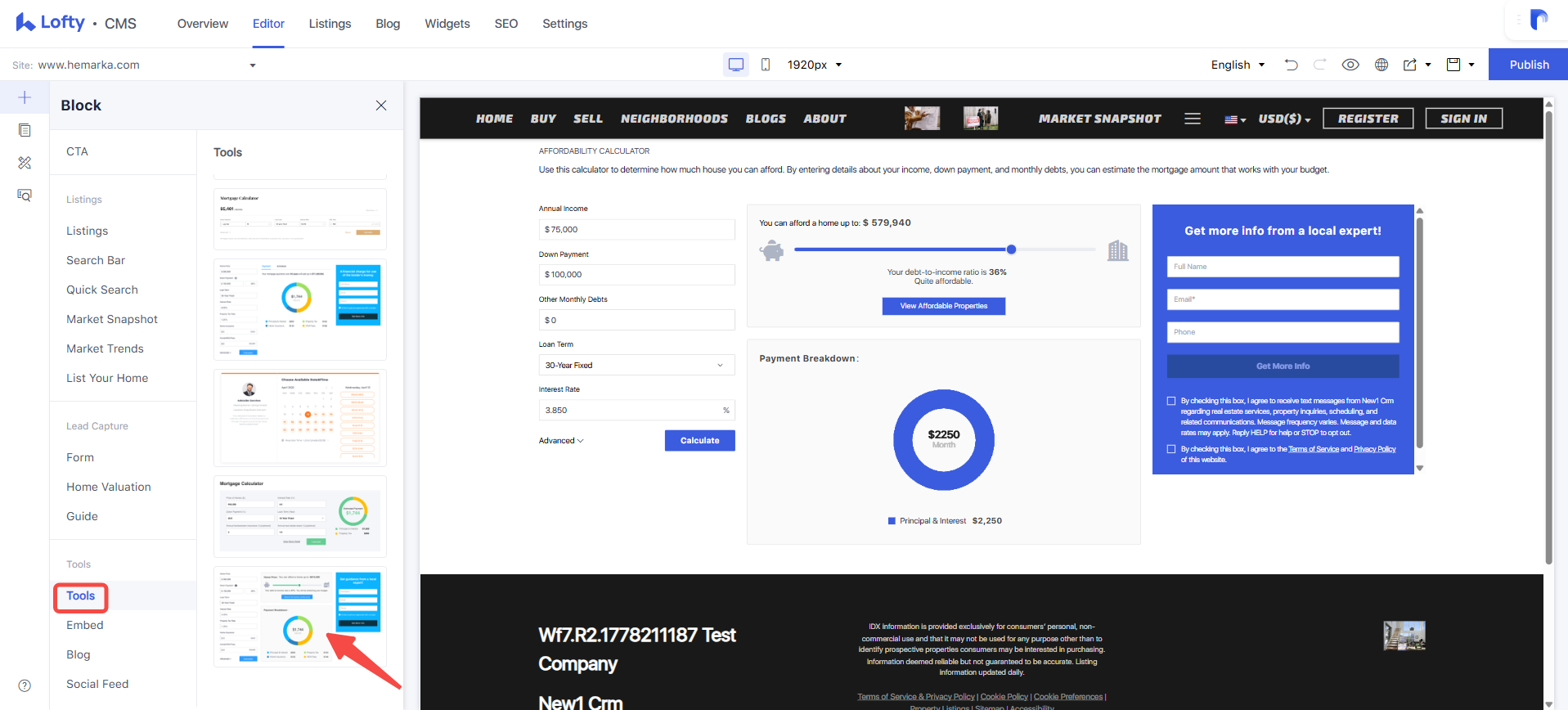Screen dimensions: 1568x710
Task: Select desktop view icon
Action: point(736,65)
